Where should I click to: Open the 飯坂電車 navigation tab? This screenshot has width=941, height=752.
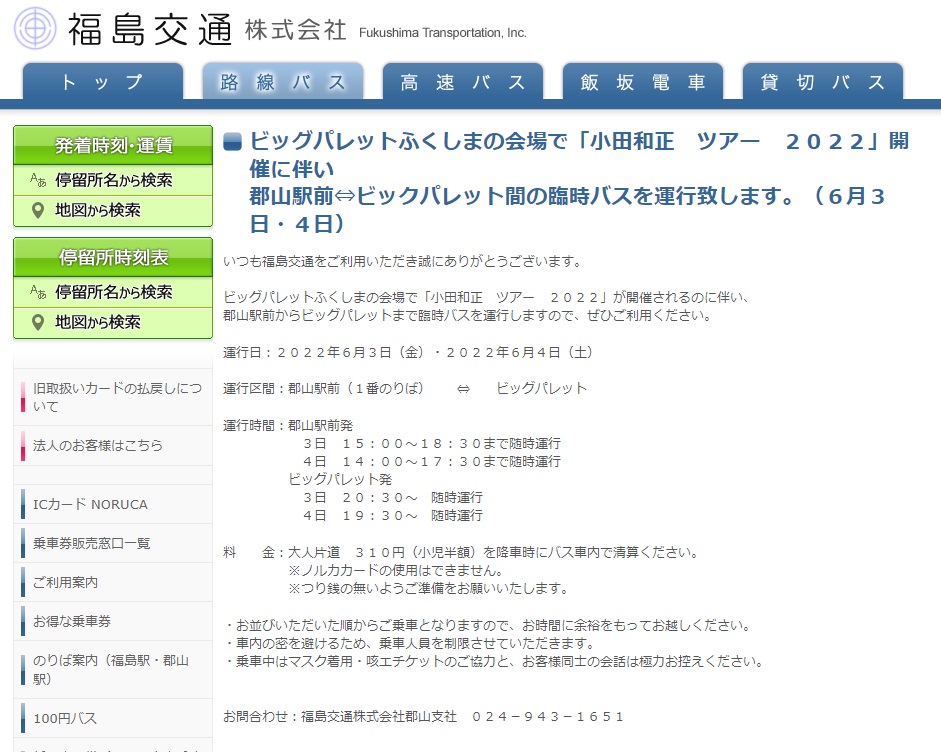pyautogui.click(x=643, y=82)
